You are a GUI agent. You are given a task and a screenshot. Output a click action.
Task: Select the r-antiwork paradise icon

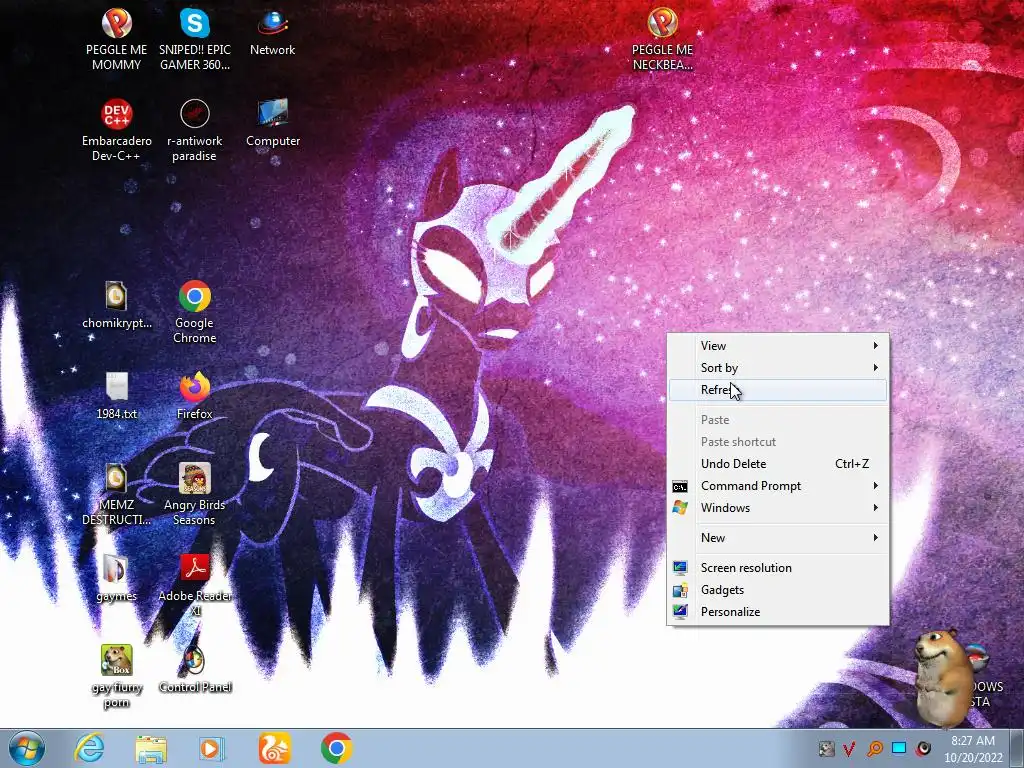pos(195,130)
